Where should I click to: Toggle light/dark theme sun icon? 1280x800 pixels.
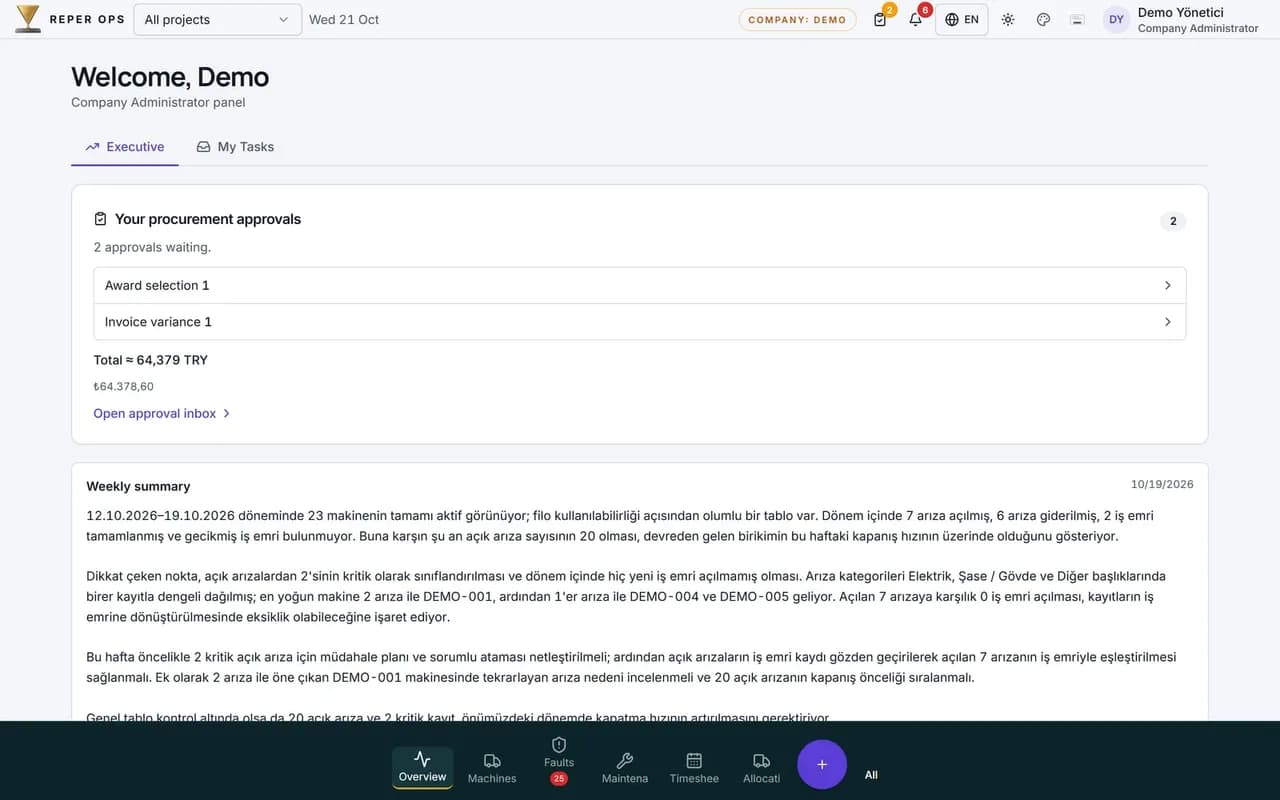click(1008, 19)
